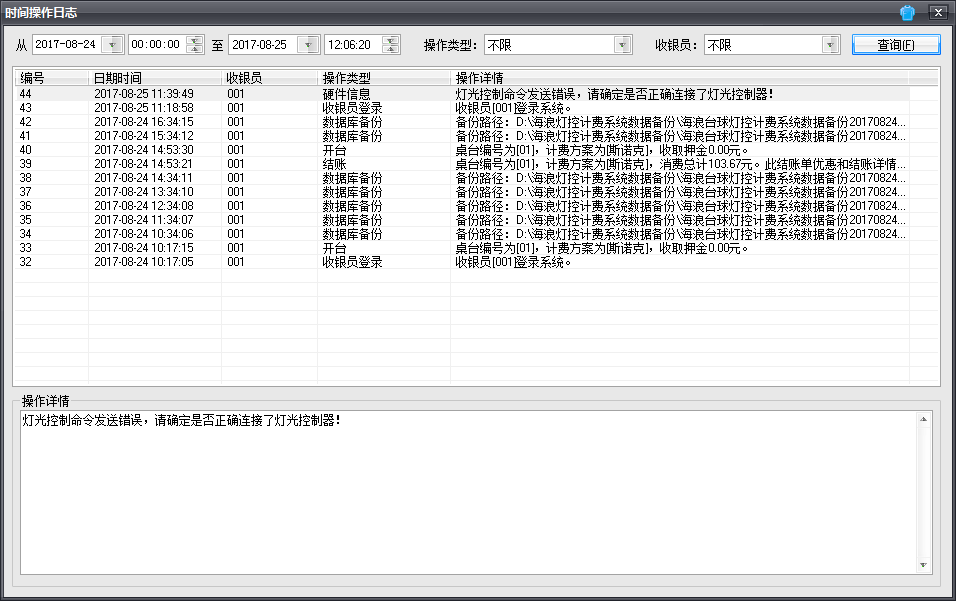The height and width of the screenshot is (601, 956).
Task: Sort by the 日期时间 column header
Action: [x=155, y=77]
